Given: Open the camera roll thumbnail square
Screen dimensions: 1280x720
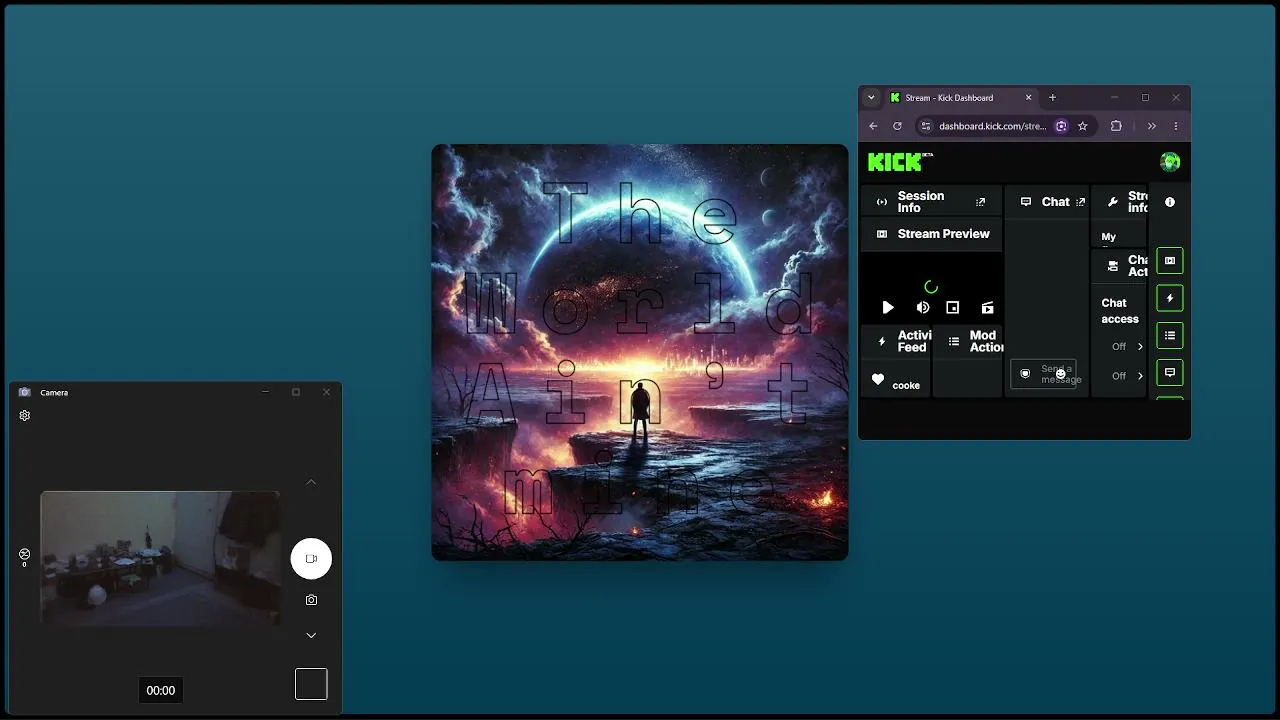Looking at the screenshot, I should click(311, 684).
